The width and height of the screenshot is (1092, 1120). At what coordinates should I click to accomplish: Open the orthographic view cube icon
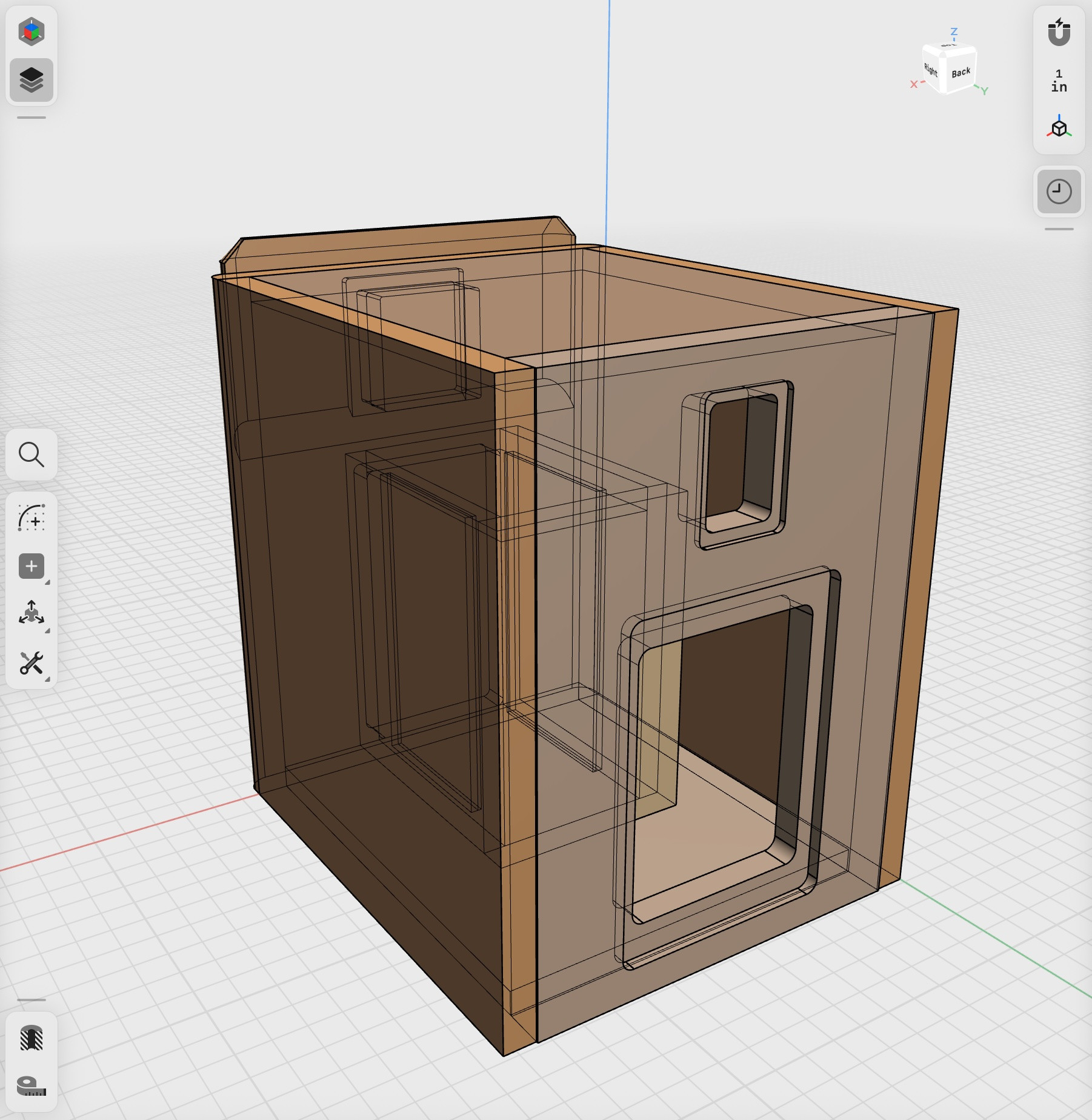point(1059,127)
